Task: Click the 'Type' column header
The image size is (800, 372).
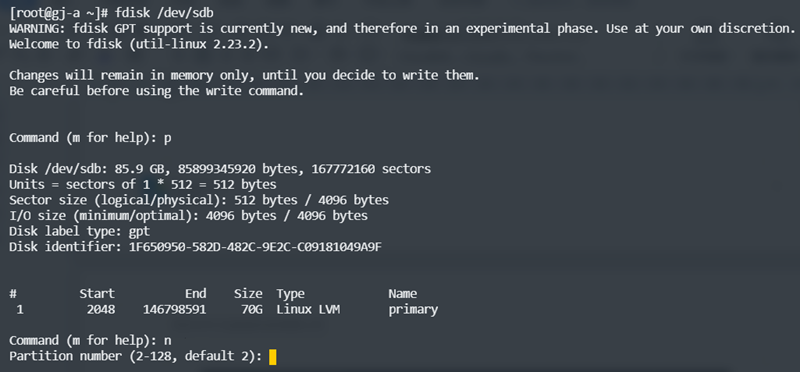Action: pyautogui.click(x=291, y=294)
